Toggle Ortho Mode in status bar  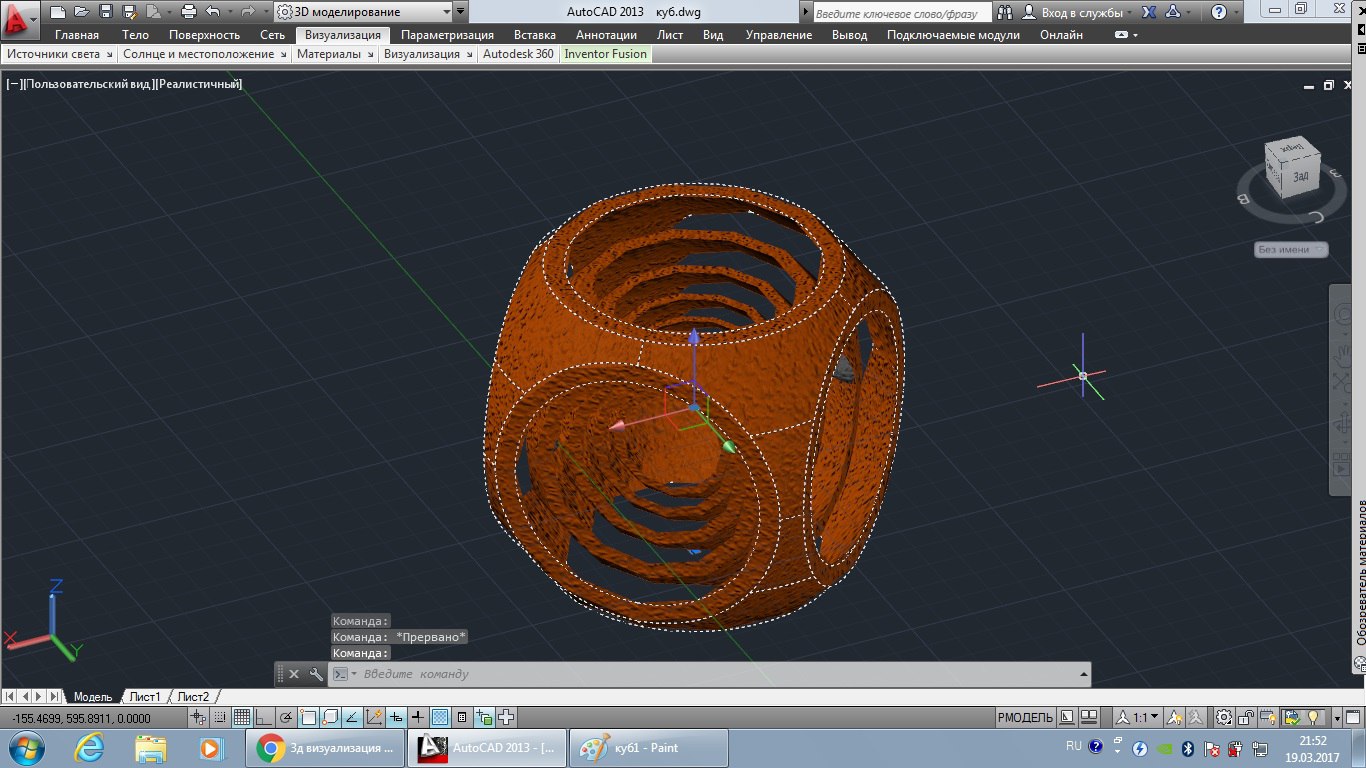point(263,717)
